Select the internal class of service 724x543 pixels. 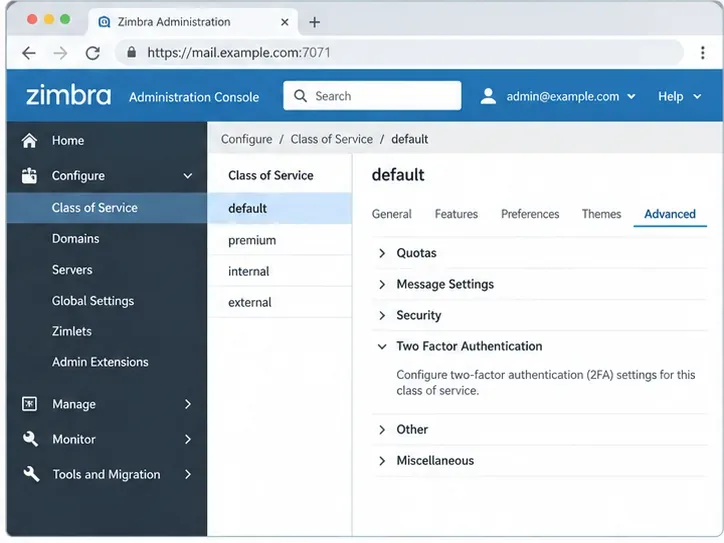[x=280, y=271]
